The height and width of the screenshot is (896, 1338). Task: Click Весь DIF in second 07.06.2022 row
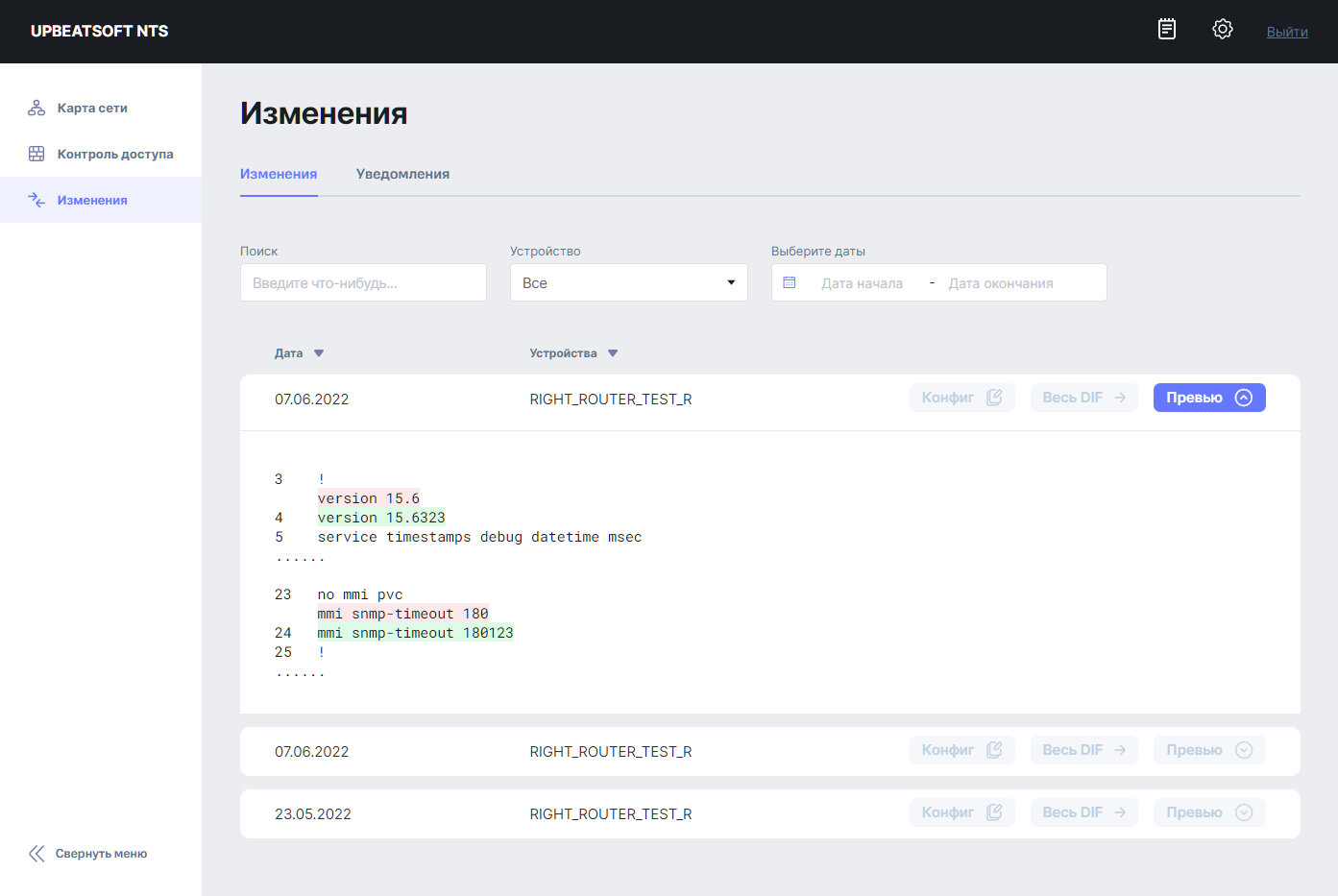coord(1084,750)
